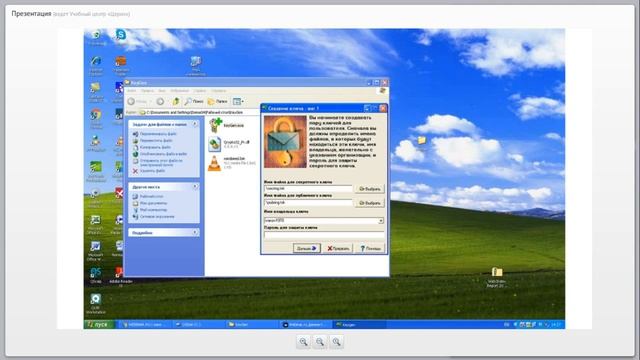
Task: Click the system tray clock
Action: (x=556, y=324)
